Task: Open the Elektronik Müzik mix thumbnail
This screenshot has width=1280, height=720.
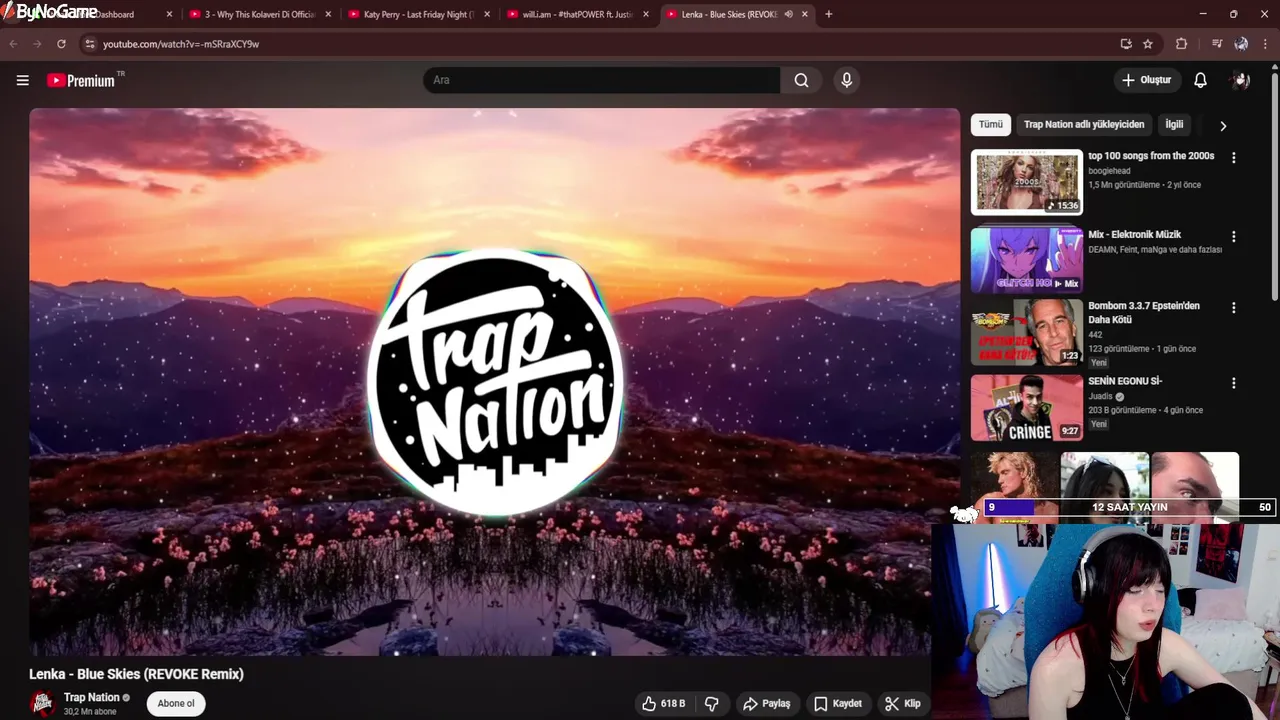Action: pyautogui.click(x=1026, y=260)
